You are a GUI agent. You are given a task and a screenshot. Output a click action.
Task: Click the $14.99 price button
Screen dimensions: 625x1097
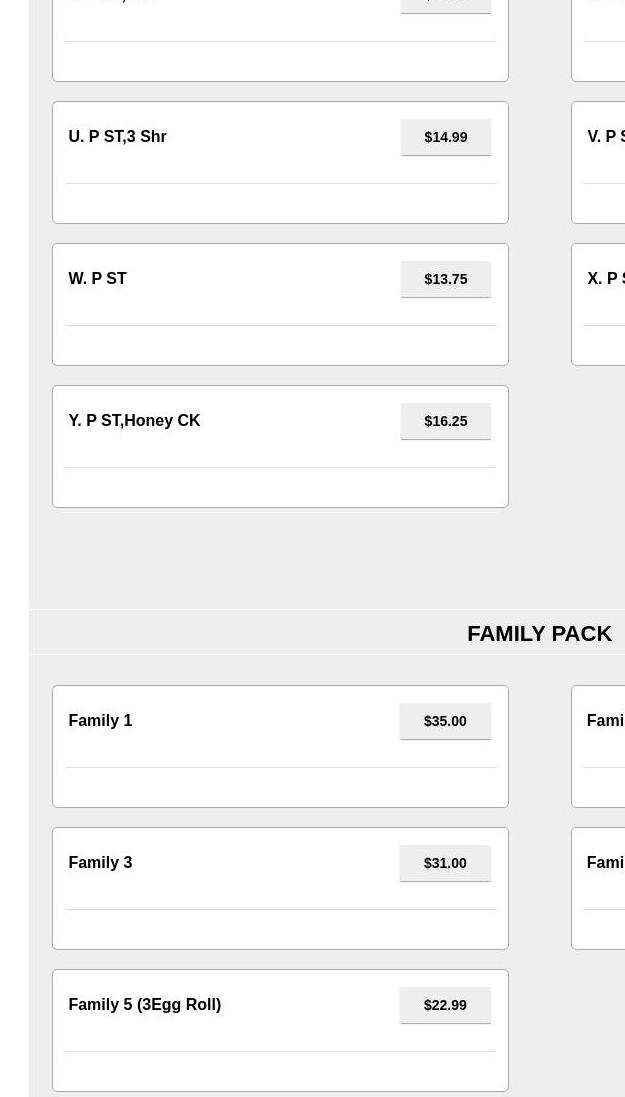[445, 137]
